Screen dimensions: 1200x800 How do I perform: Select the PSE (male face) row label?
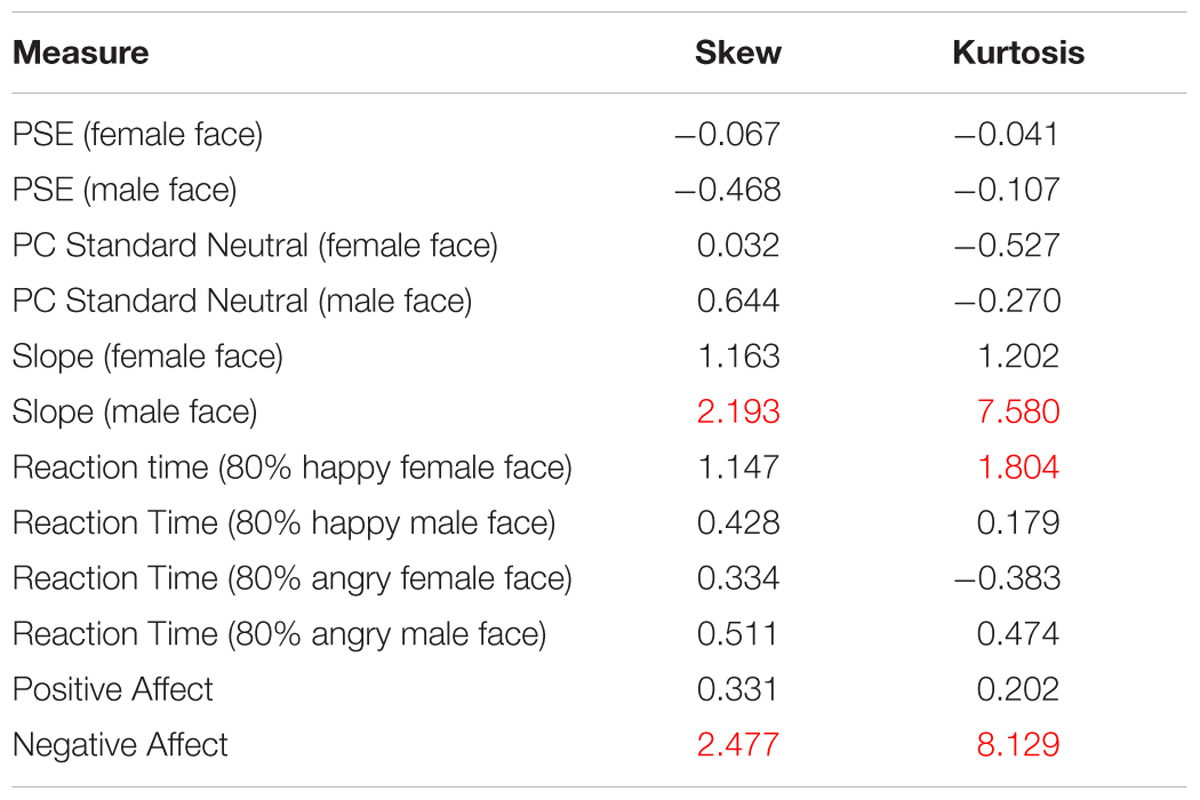125,189
